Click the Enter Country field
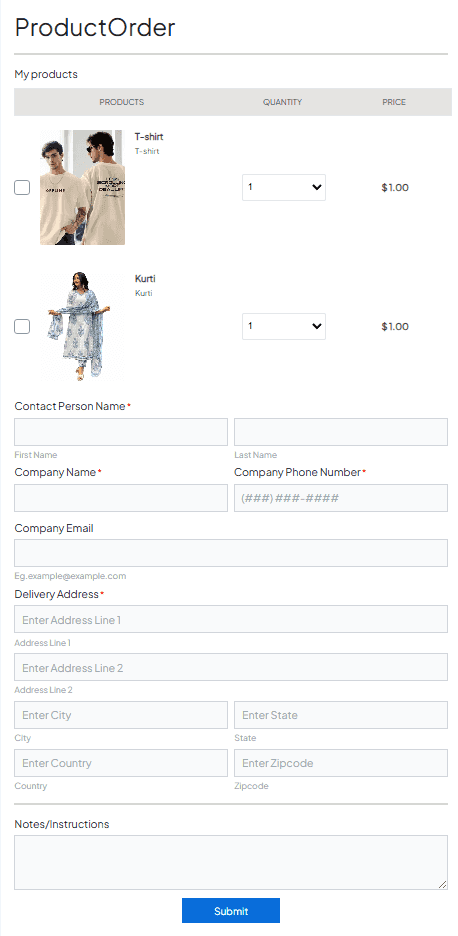This screenshot has width=458, height=936. (x=121, y=763)
